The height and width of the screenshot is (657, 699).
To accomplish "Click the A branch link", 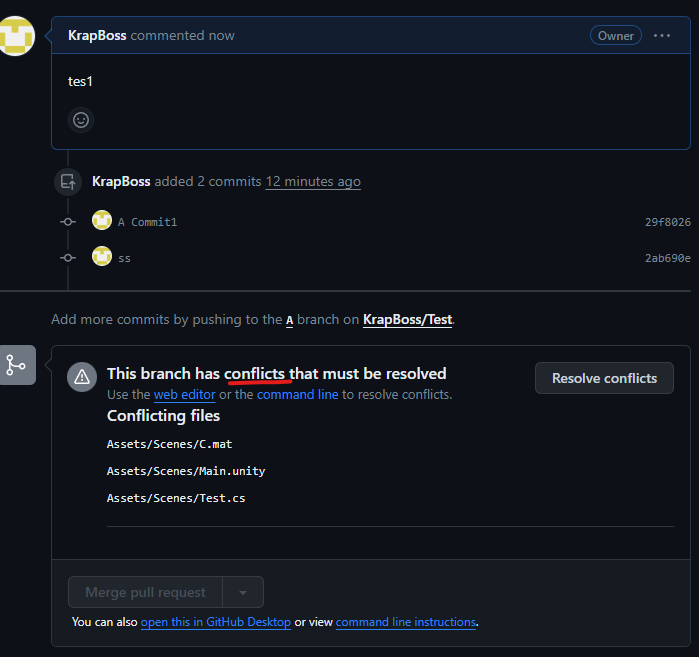I will pos(289,320).
